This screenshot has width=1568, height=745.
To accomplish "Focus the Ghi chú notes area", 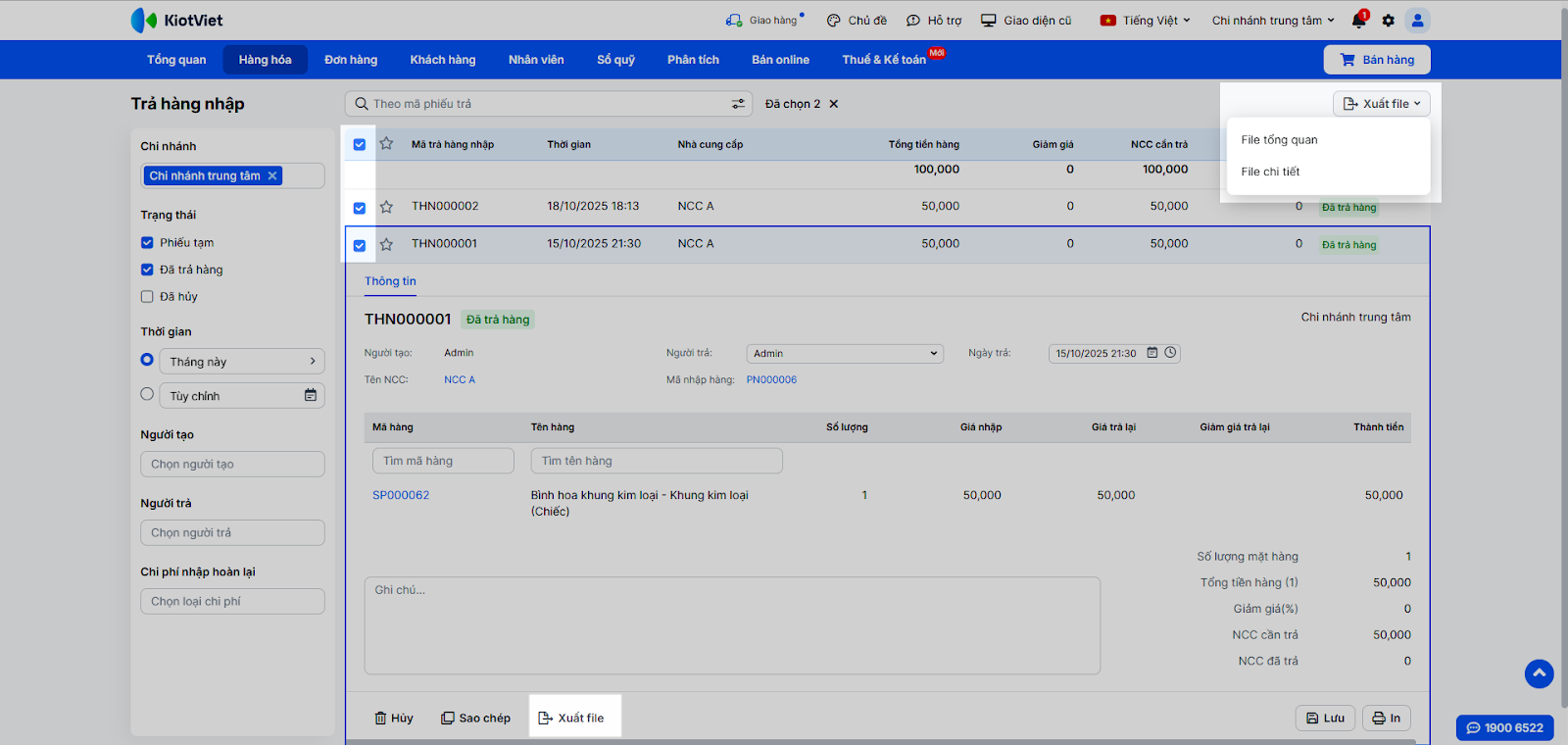I will [x=732, y=625].
